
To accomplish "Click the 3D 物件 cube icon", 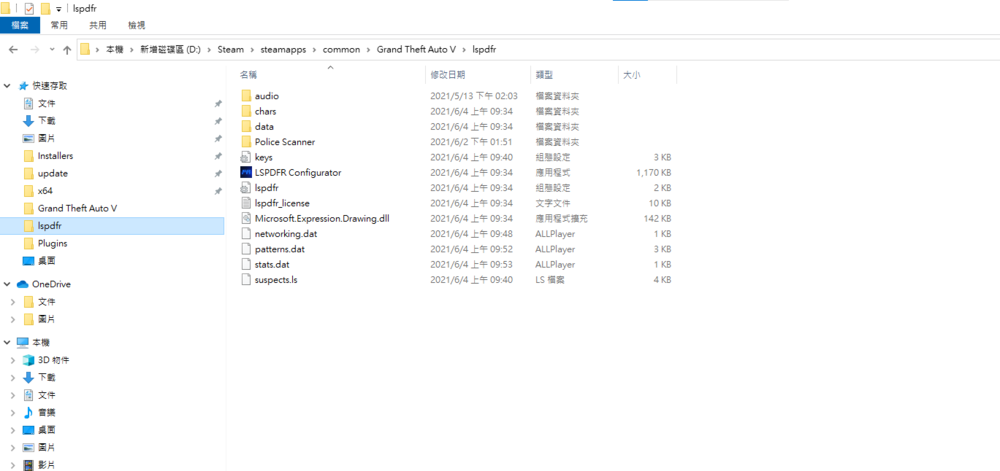I will [x=28, y=360].
